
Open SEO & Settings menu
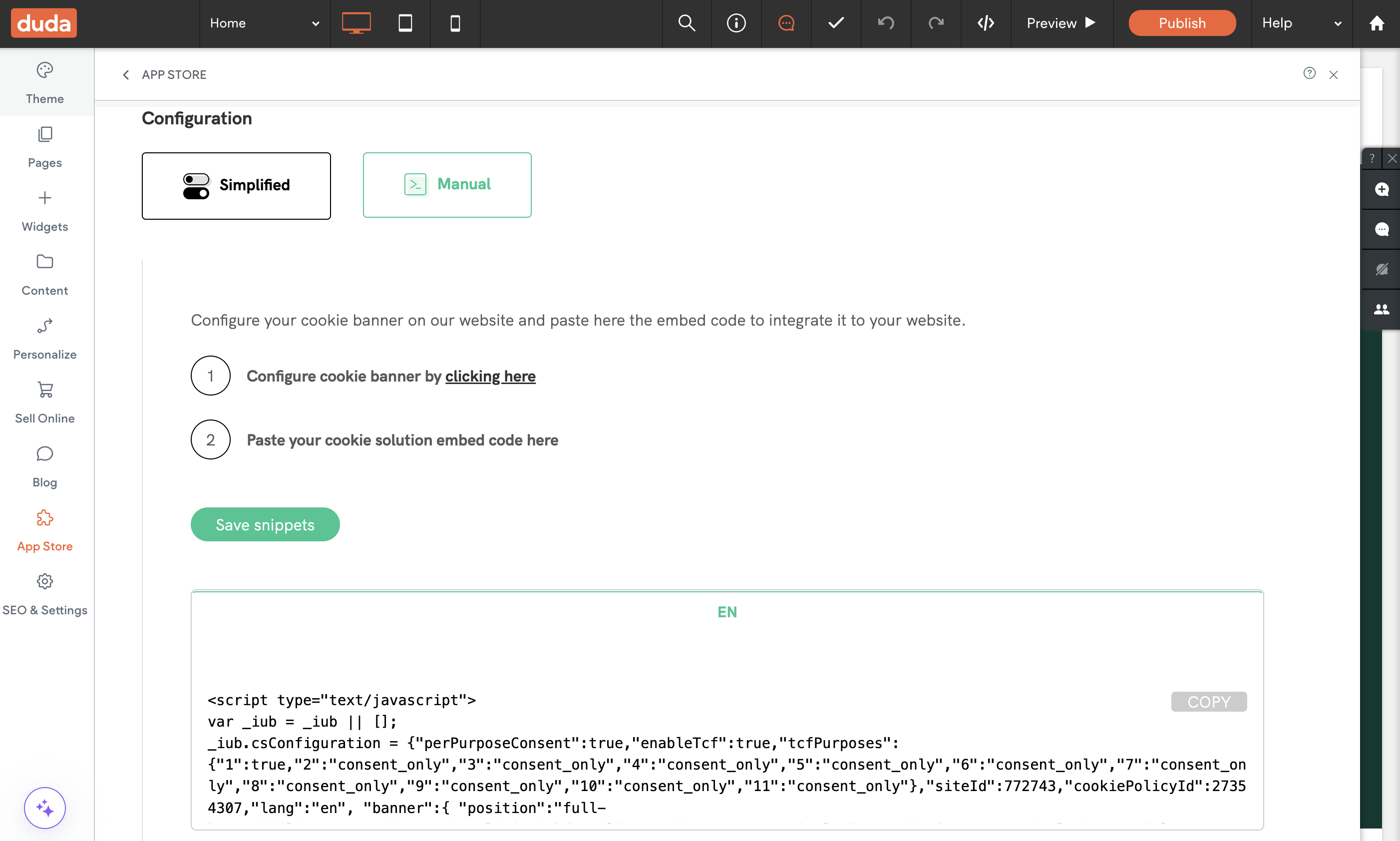45,594
